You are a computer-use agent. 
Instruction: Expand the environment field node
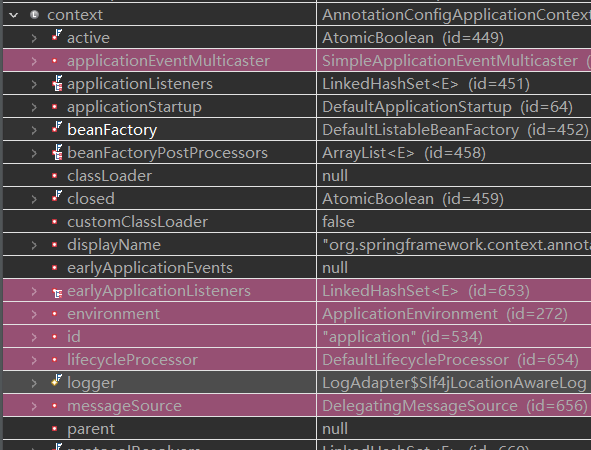point(34,314)
